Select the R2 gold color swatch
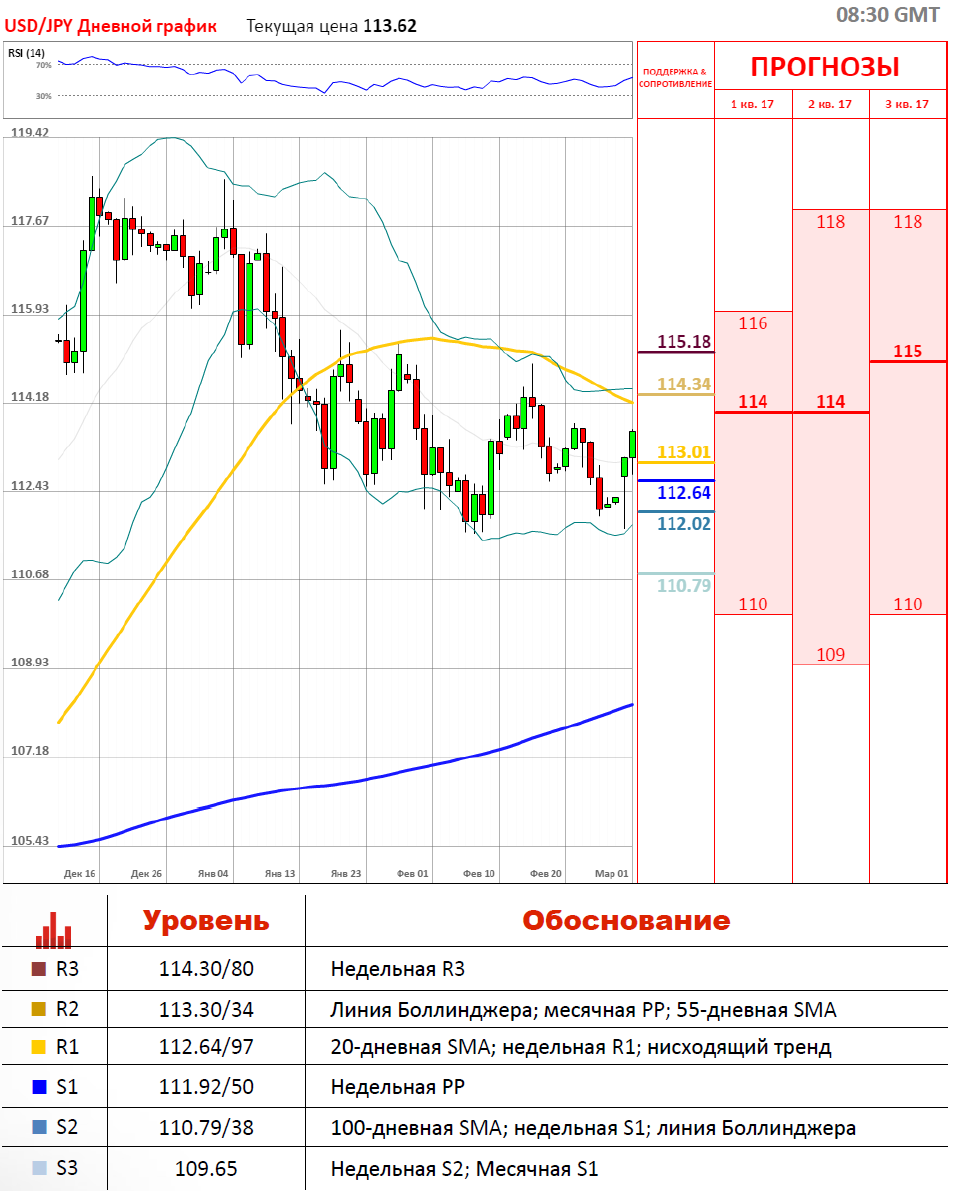This screenshot has width=964, height=1191. click(39, 1009)
